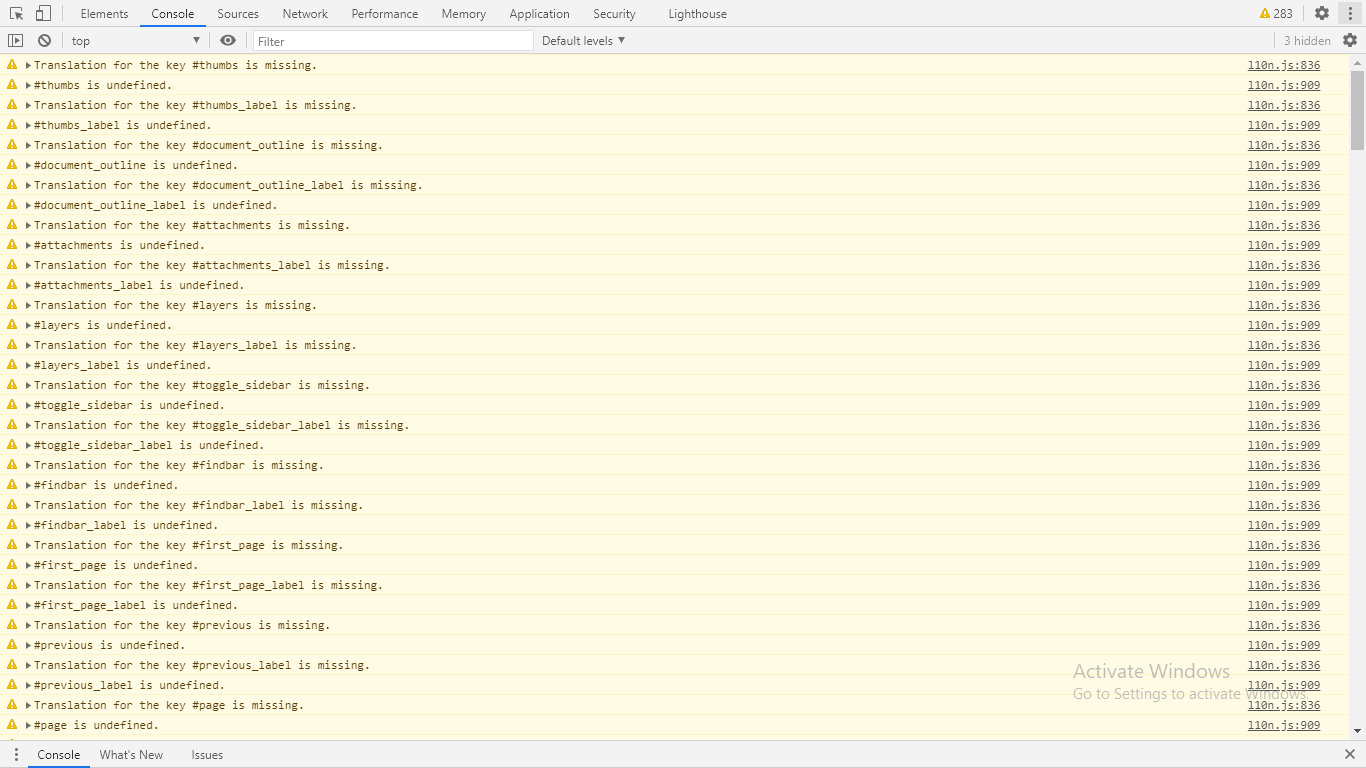Expand the '#first_page is missing' warning

point(29,545)
